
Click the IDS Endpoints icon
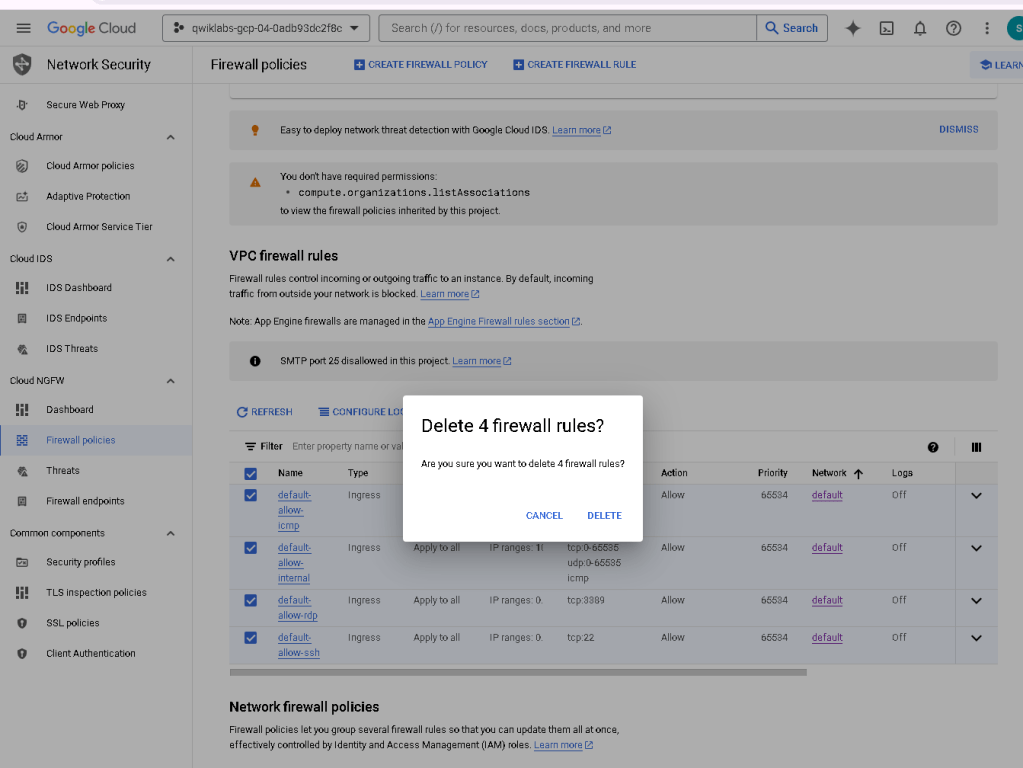22,318
